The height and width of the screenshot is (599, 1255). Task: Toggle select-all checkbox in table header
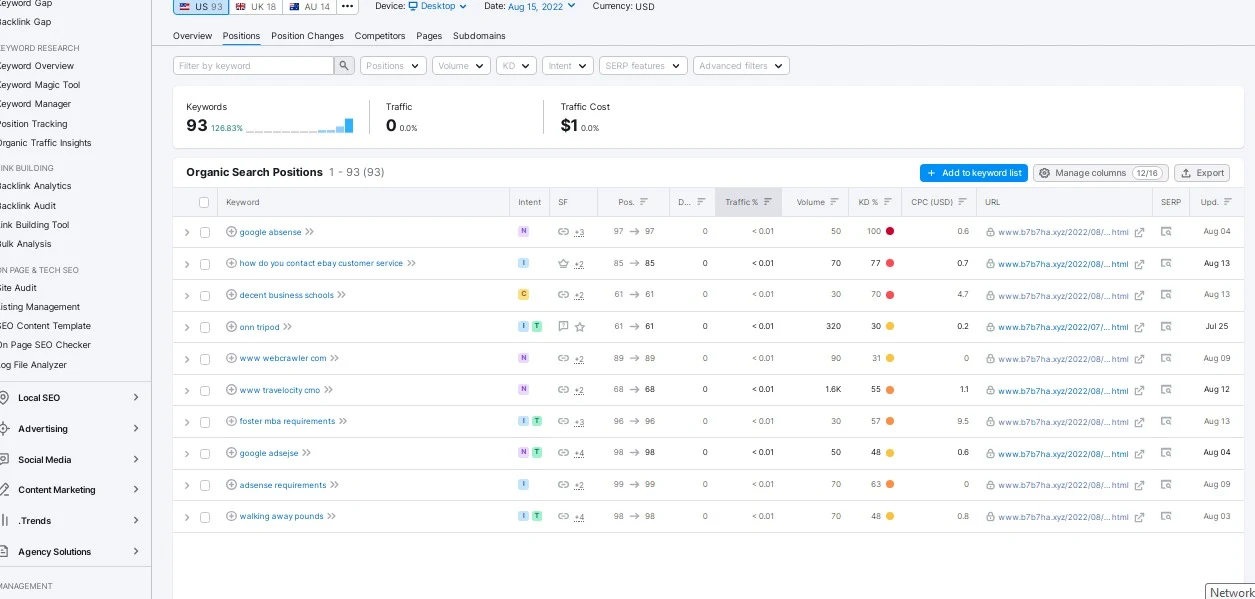click(204, 202)
